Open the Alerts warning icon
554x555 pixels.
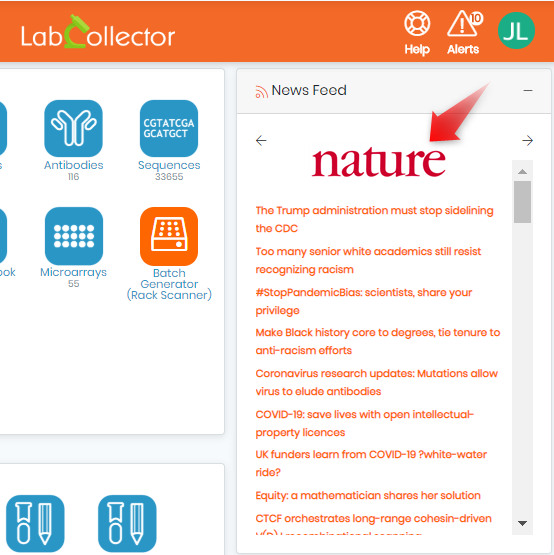[463, 24]
